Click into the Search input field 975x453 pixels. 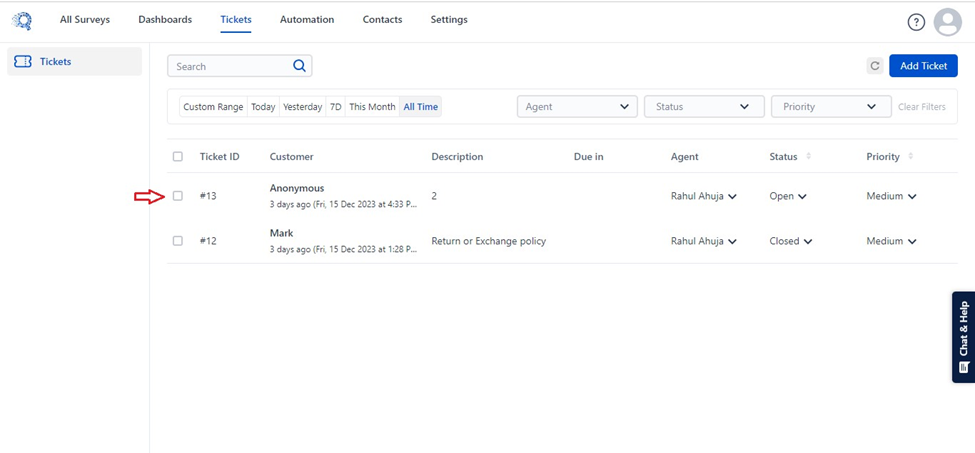coord(230,67)
